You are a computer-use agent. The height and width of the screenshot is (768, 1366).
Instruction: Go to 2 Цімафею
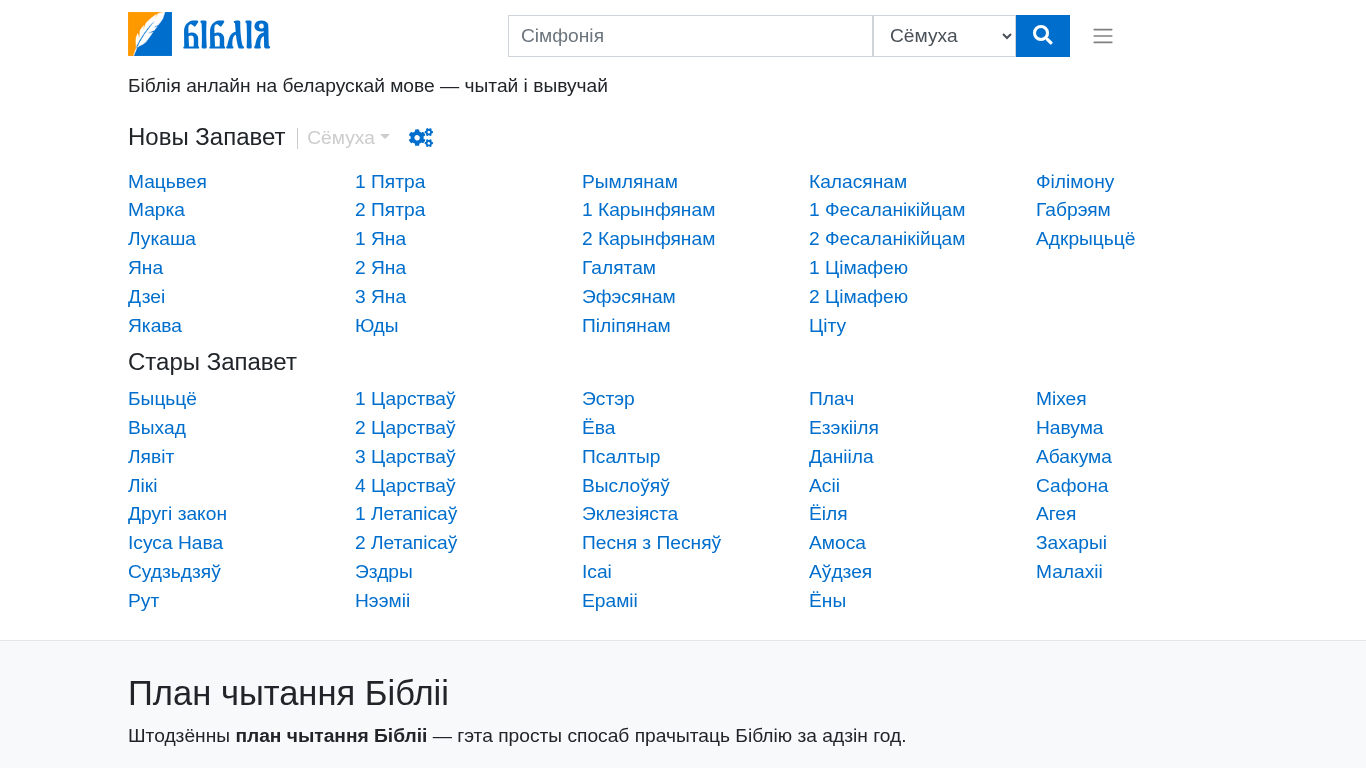pyautogui.click(x=858, y=297)
